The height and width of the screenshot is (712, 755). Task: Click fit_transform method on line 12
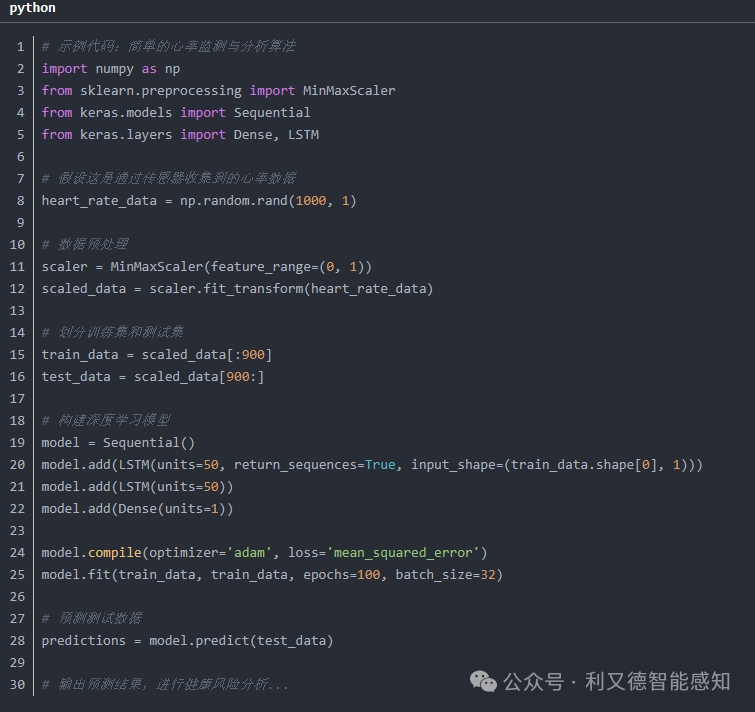coord(253,289)
